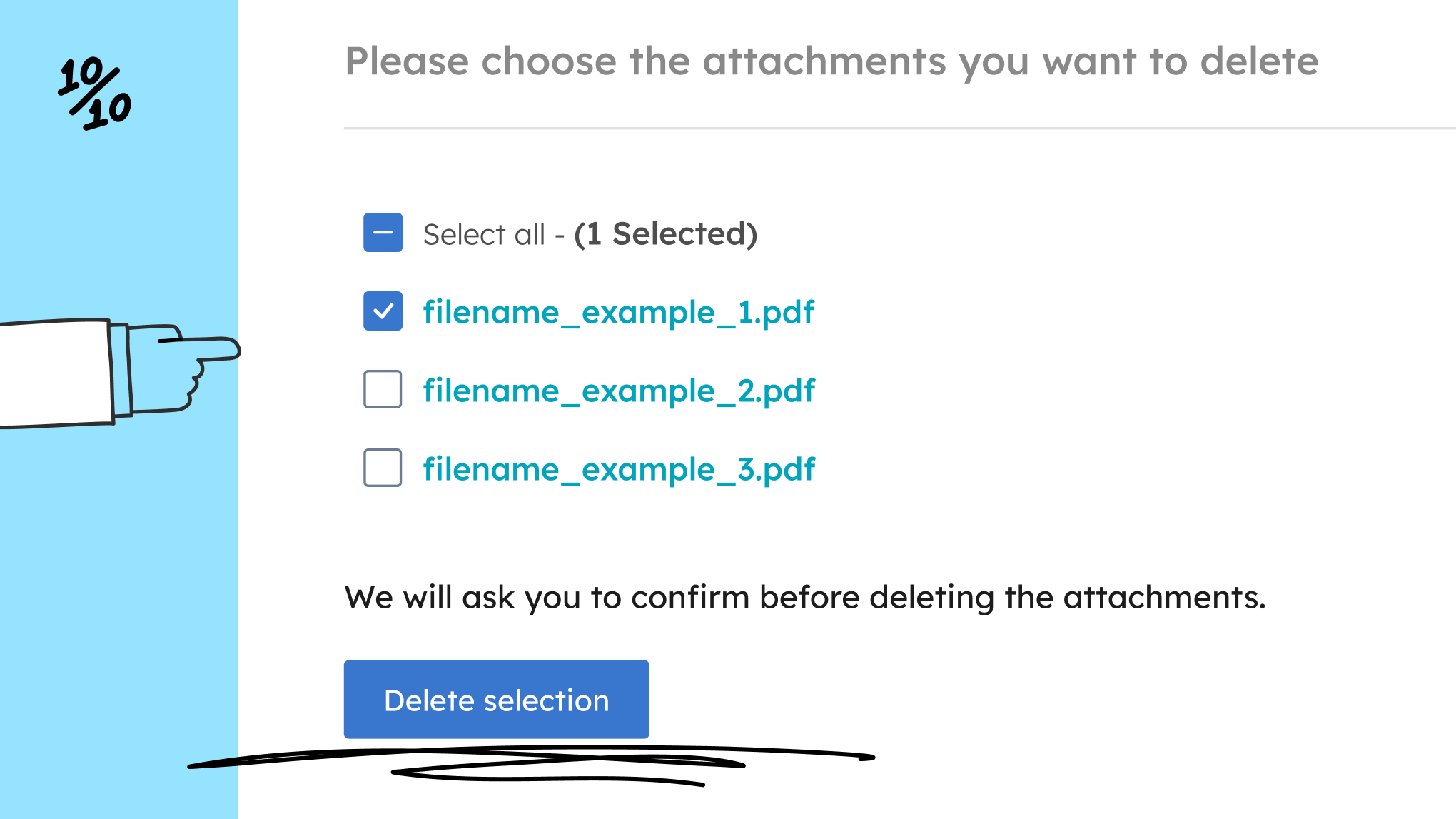The width and height of the screenshot is (1456, 819).
Task: Click the divider line below the heading
Action: (x=899, y=129)
